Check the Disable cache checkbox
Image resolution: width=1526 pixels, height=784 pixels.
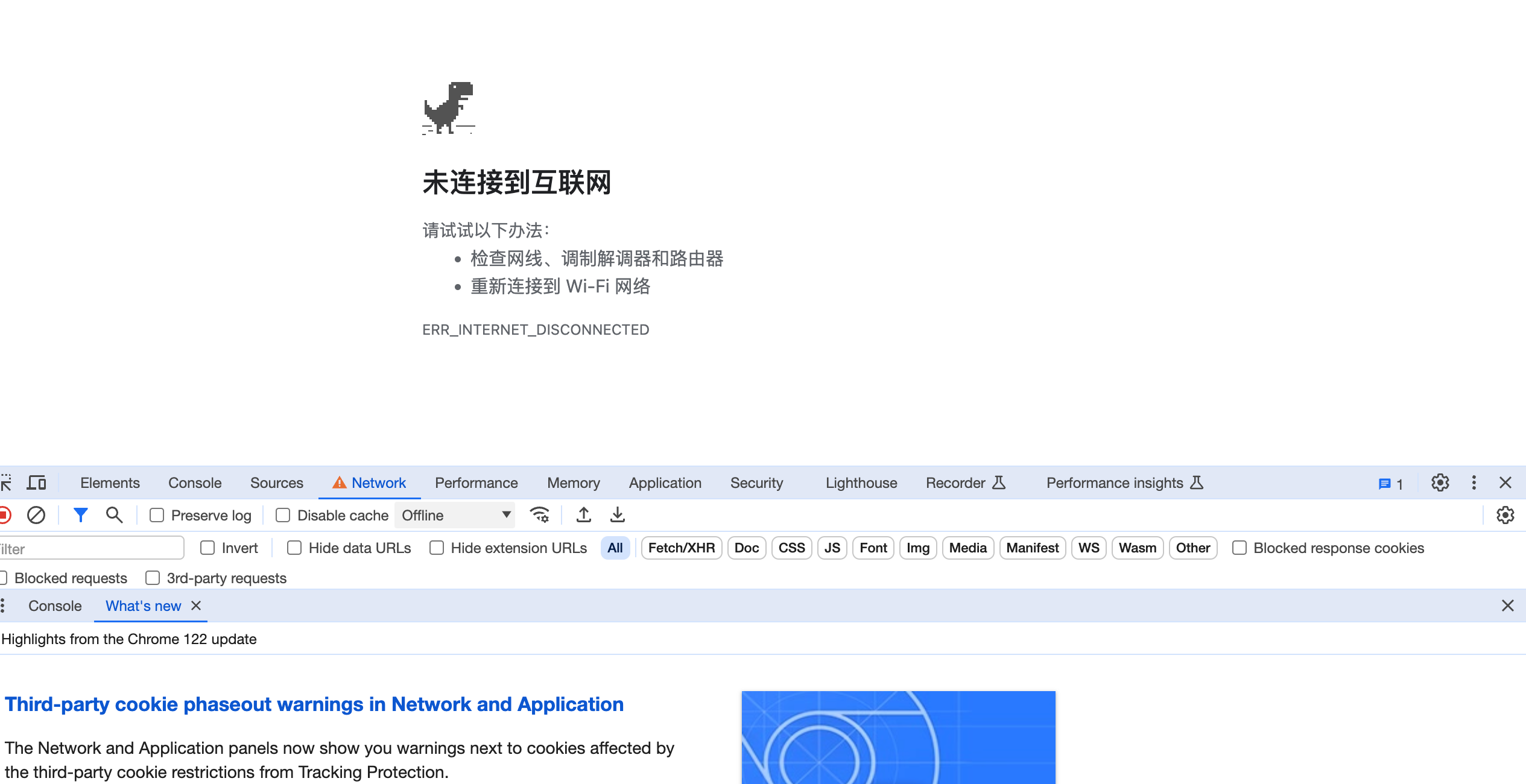coord(283,515)
